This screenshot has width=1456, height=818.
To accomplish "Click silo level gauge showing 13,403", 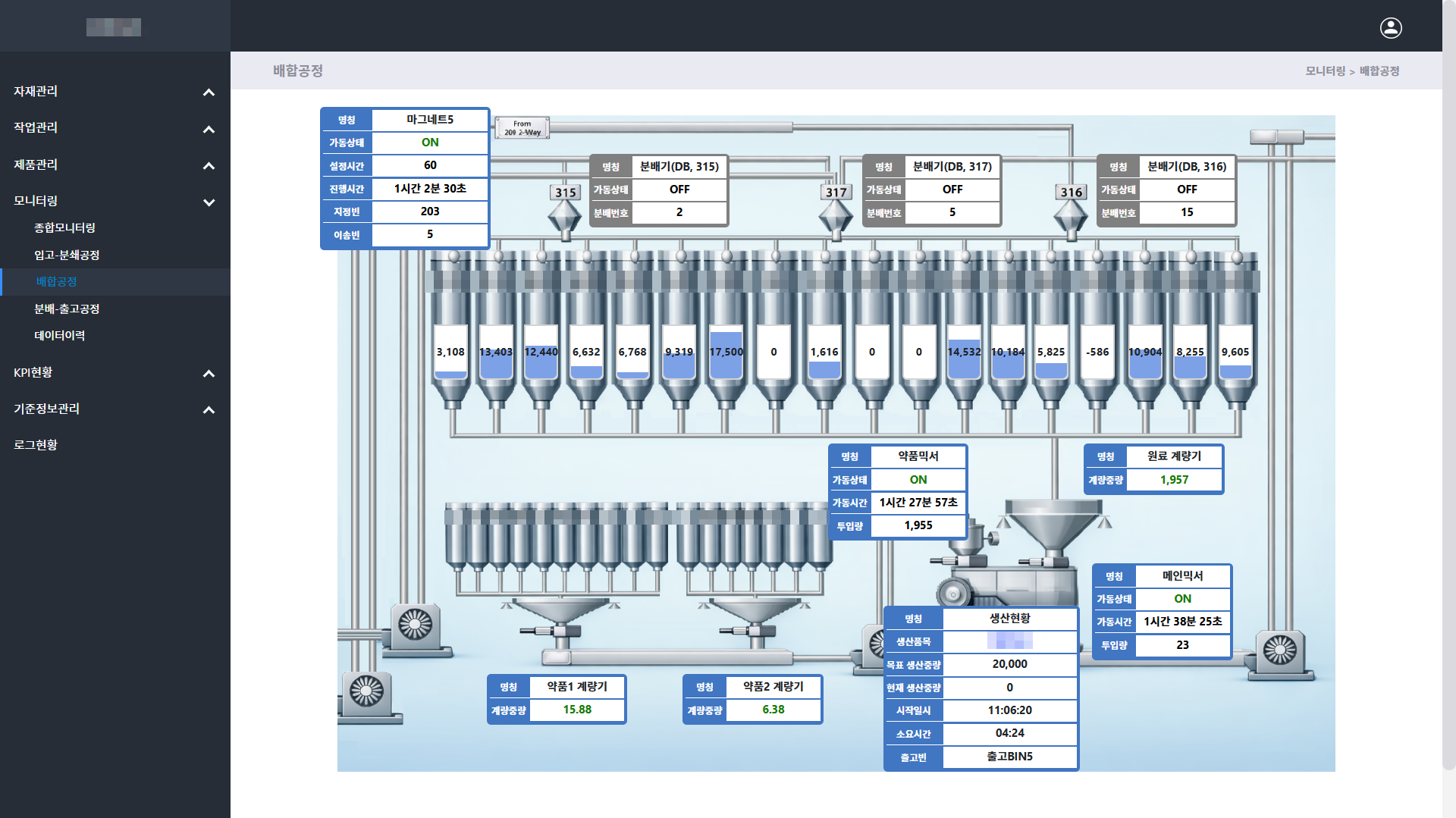I will [496, 353].
